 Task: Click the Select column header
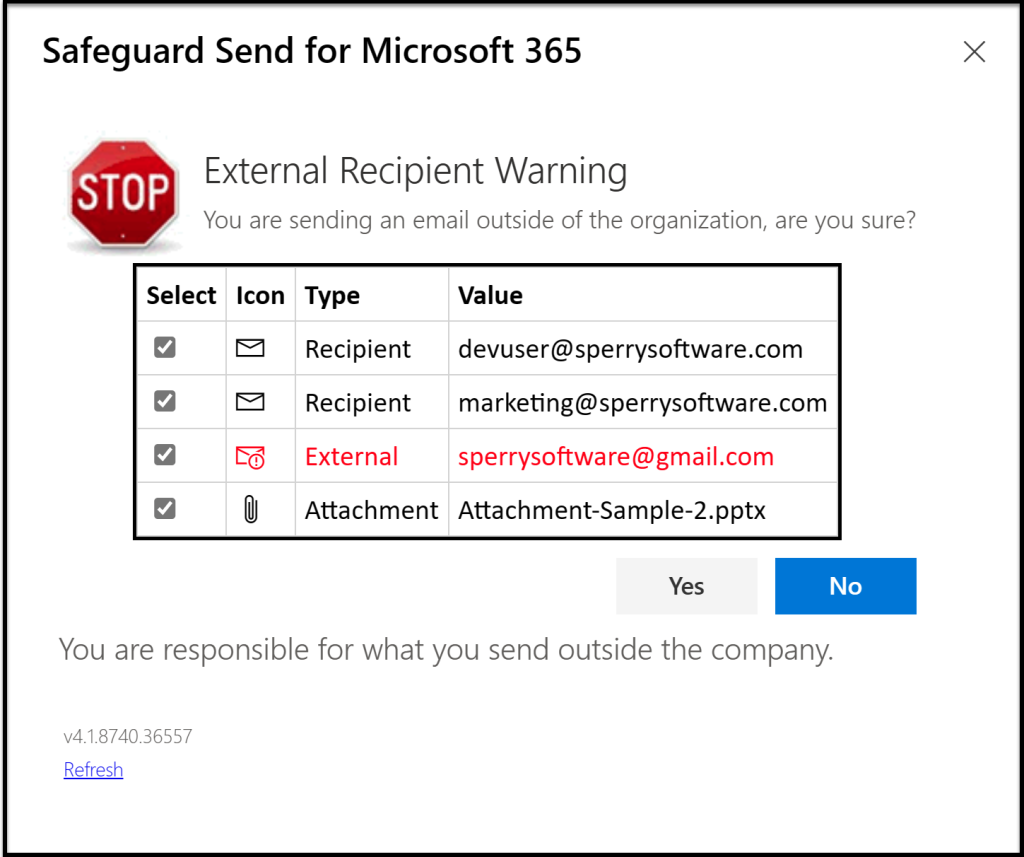tap(181, 296)
